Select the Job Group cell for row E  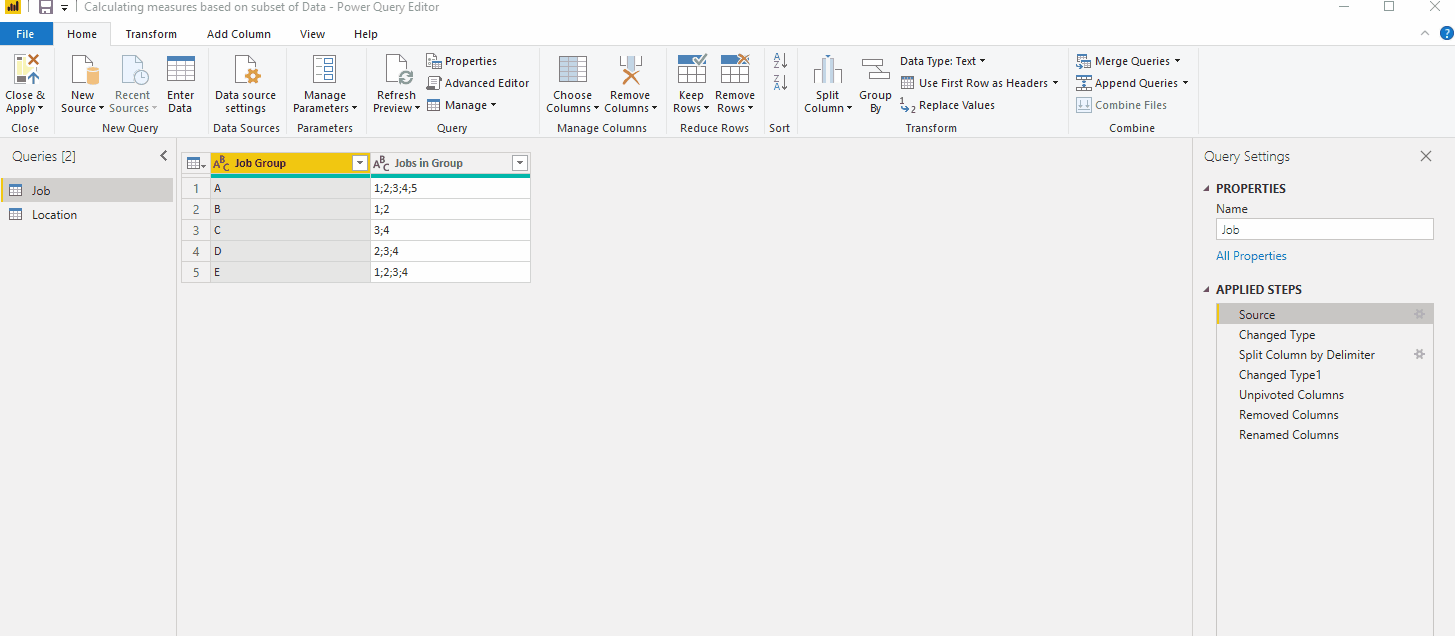290,272
